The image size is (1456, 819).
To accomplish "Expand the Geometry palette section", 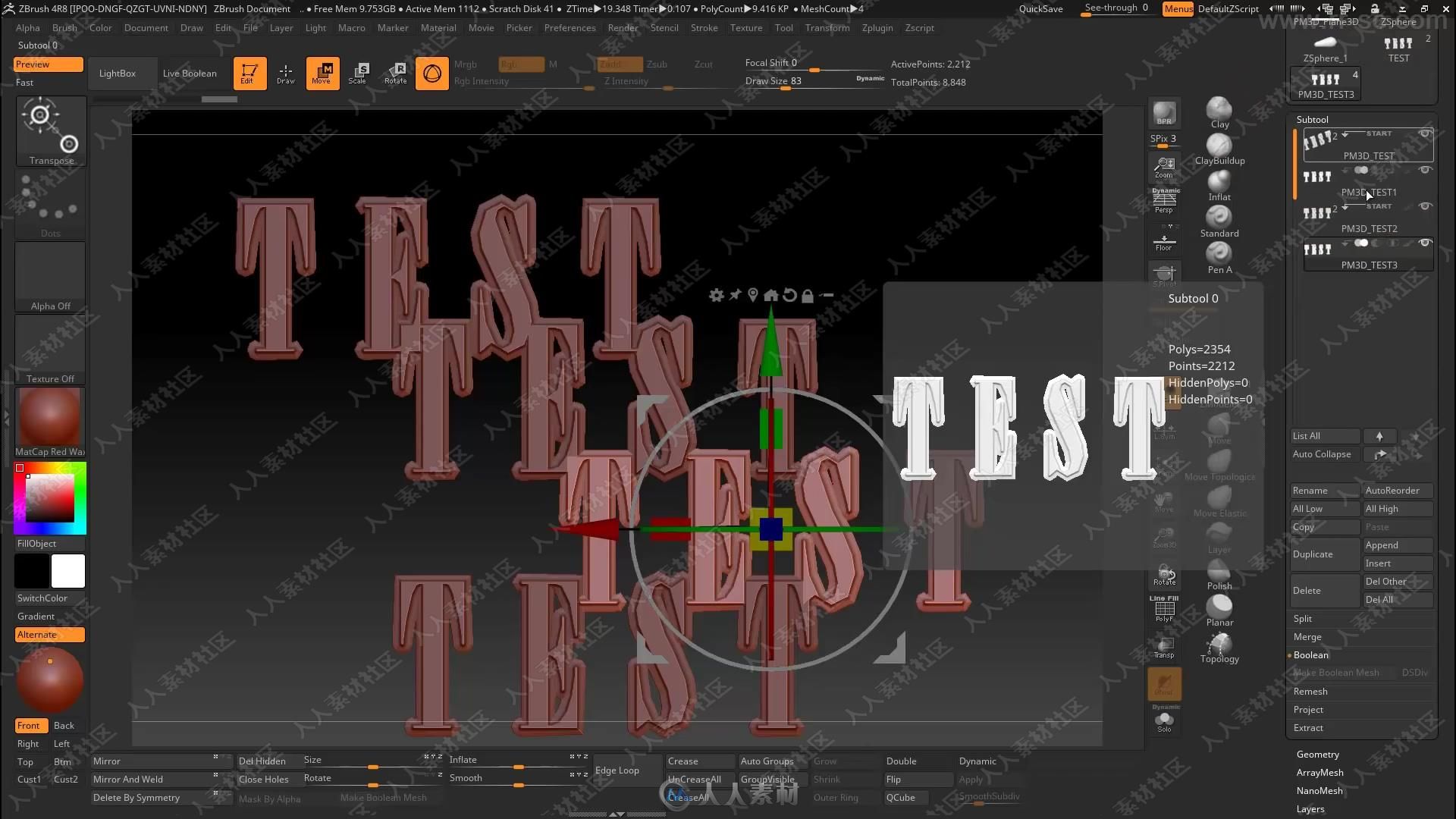I will [x=1317, y=755].
